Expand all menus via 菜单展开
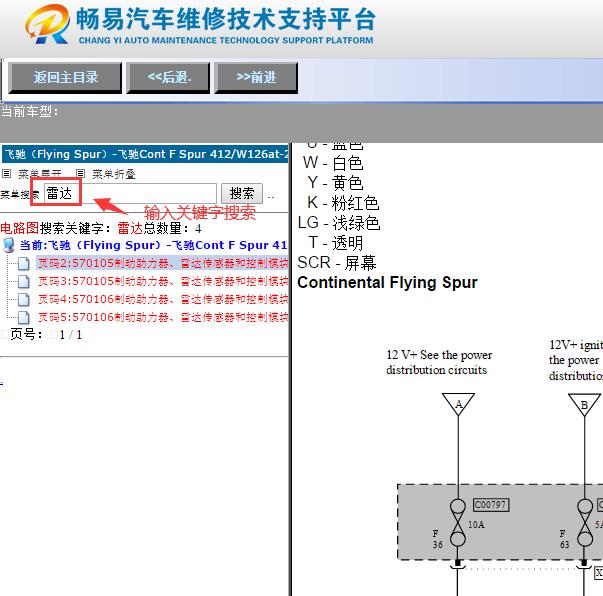This screenshot has width=603, height=596. [x=40, y=174]
